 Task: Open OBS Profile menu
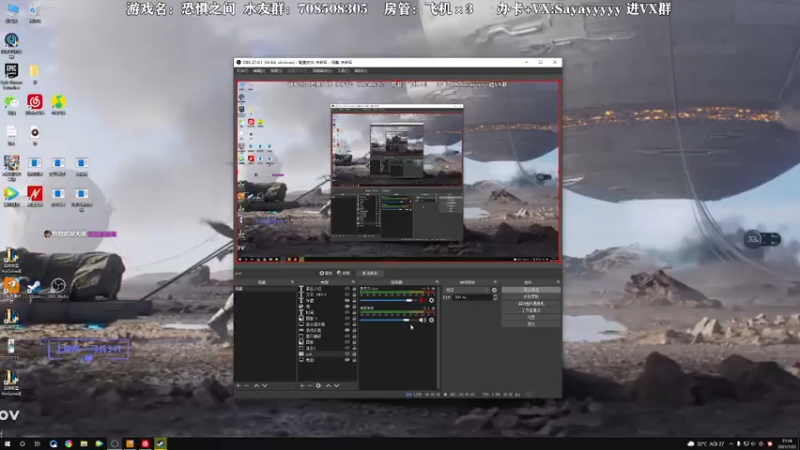coord(297,71)
